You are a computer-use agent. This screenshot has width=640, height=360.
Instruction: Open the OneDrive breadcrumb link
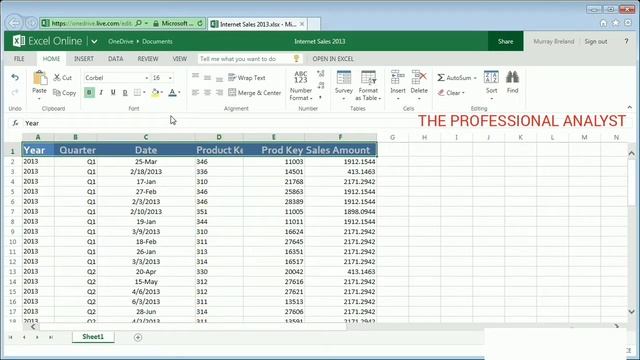(121, 41)
